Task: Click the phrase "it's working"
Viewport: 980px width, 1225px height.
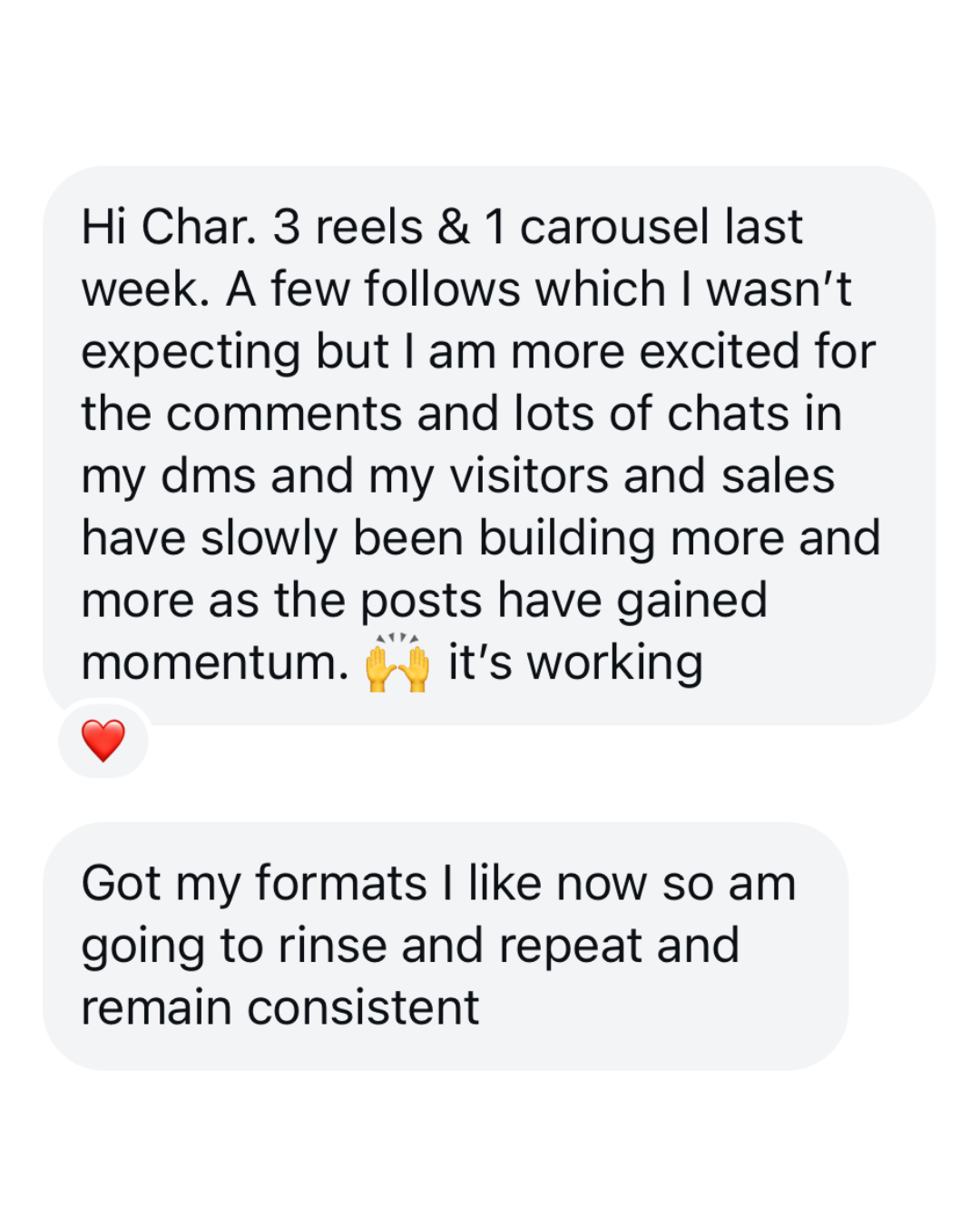Action: (575, 662)
